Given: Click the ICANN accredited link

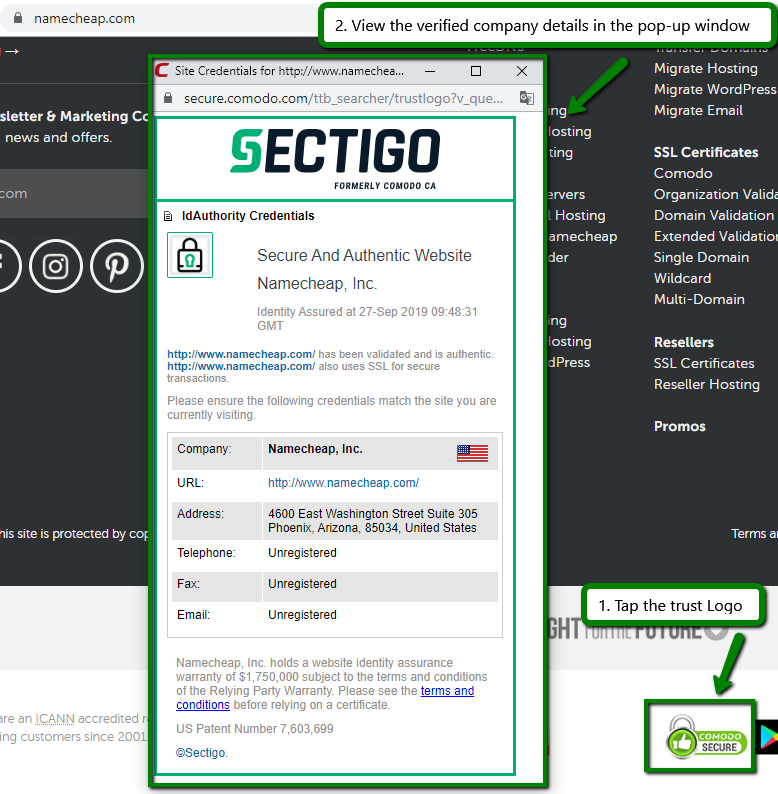Looking at the screenshot, I should 55,719.
